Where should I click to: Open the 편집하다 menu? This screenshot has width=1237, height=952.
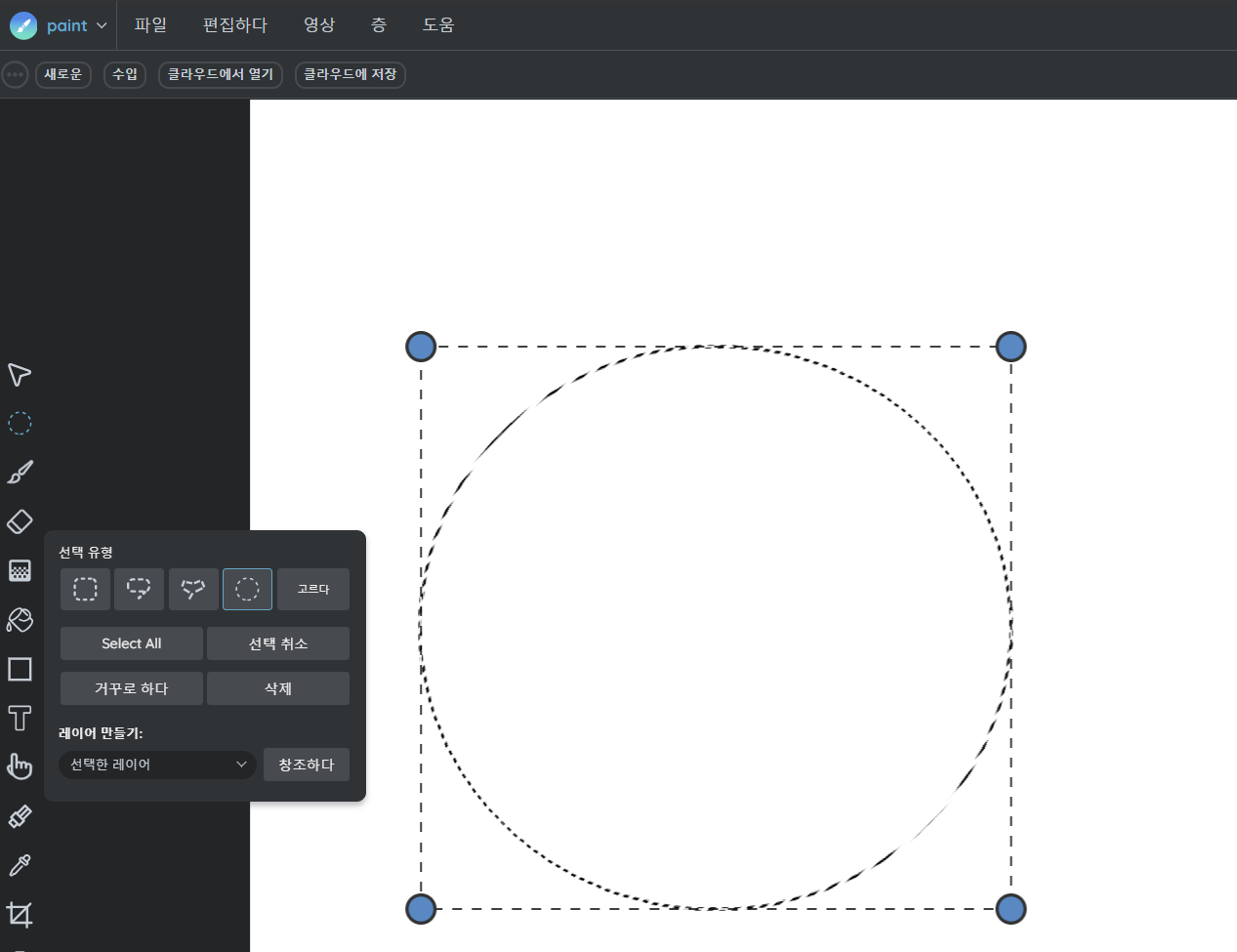[235, 25]
